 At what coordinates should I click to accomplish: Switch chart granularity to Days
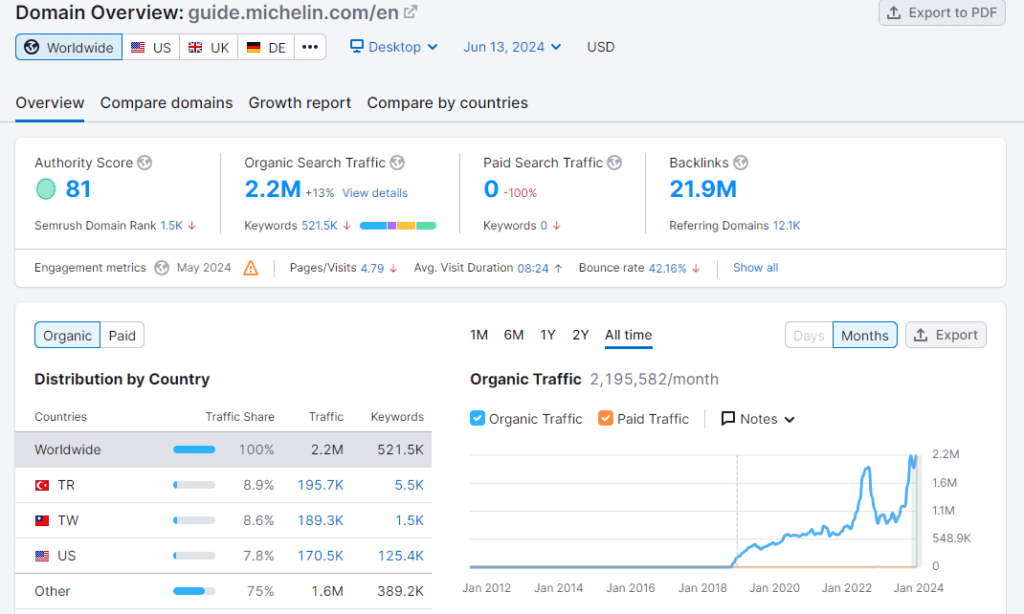[x=808, y=335]
